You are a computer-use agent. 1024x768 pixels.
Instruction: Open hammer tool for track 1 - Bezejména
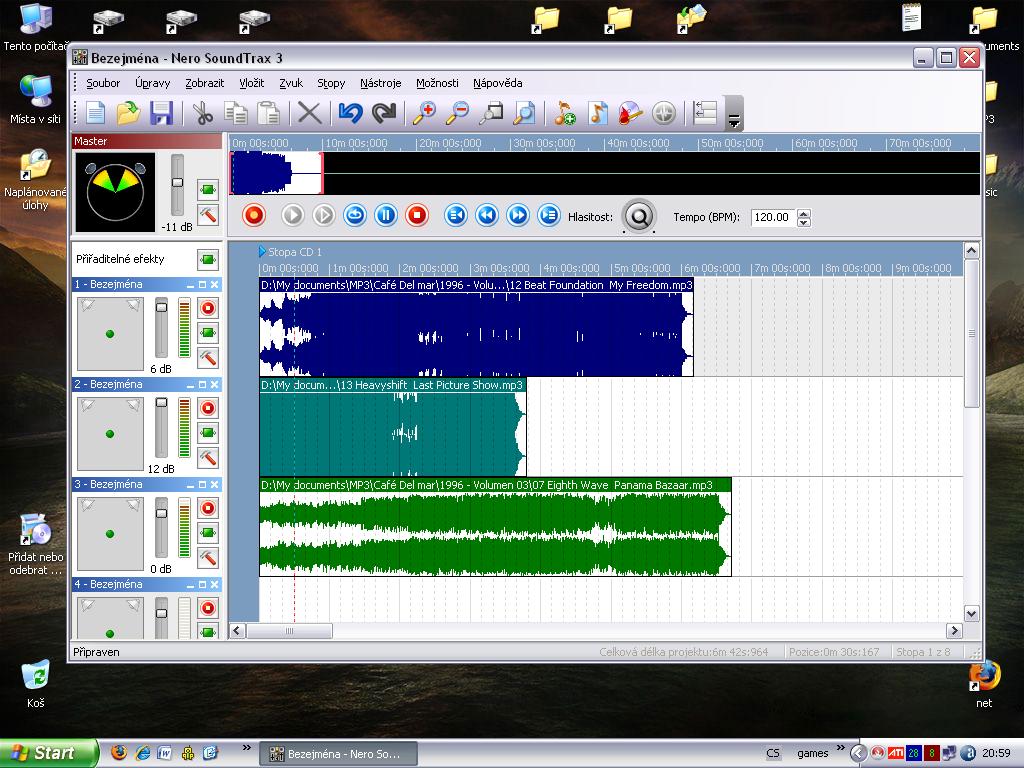click(x=208, y=358)
